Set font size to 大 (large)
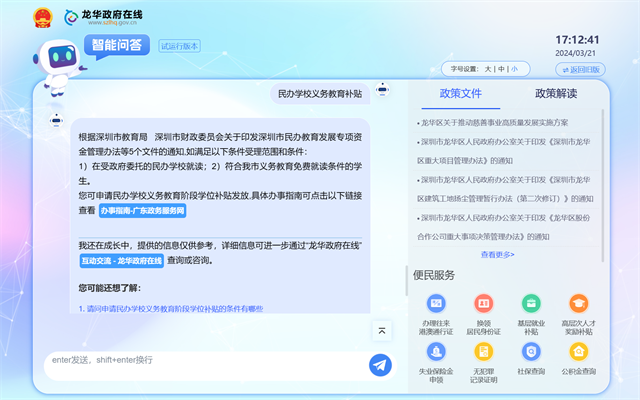This screenshot has height=400, width=640. tap(488, 69)
